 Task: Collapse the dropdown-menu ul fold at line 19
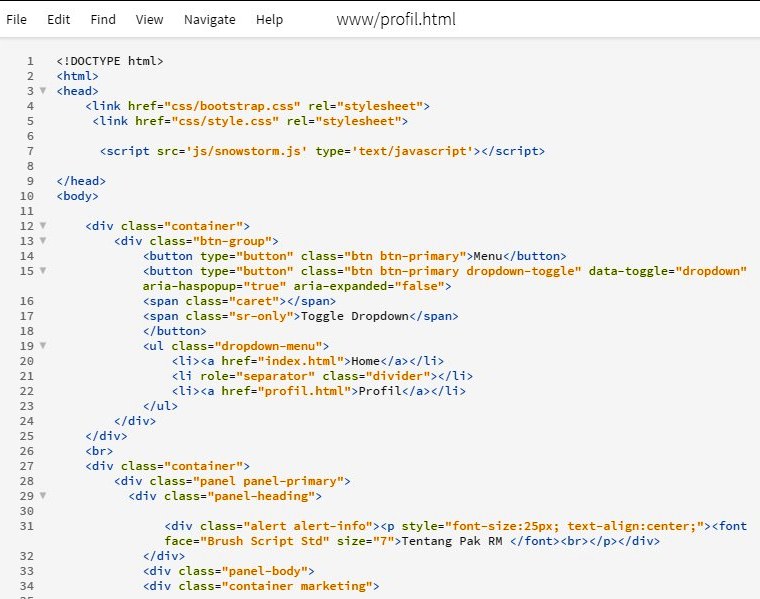(x=43, y=346)
